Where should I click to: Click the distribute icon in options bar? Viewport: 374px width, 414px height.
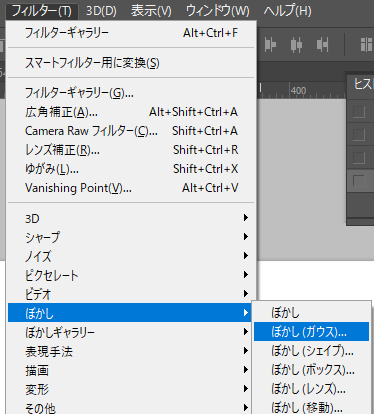[366, 45]
